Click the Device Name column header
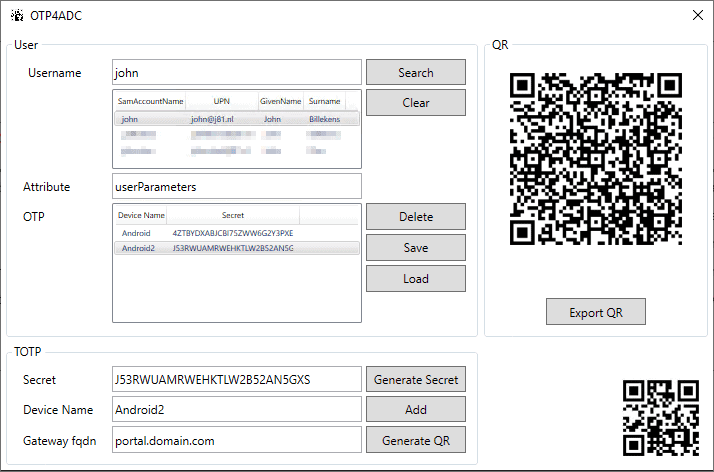 point(141,215)
